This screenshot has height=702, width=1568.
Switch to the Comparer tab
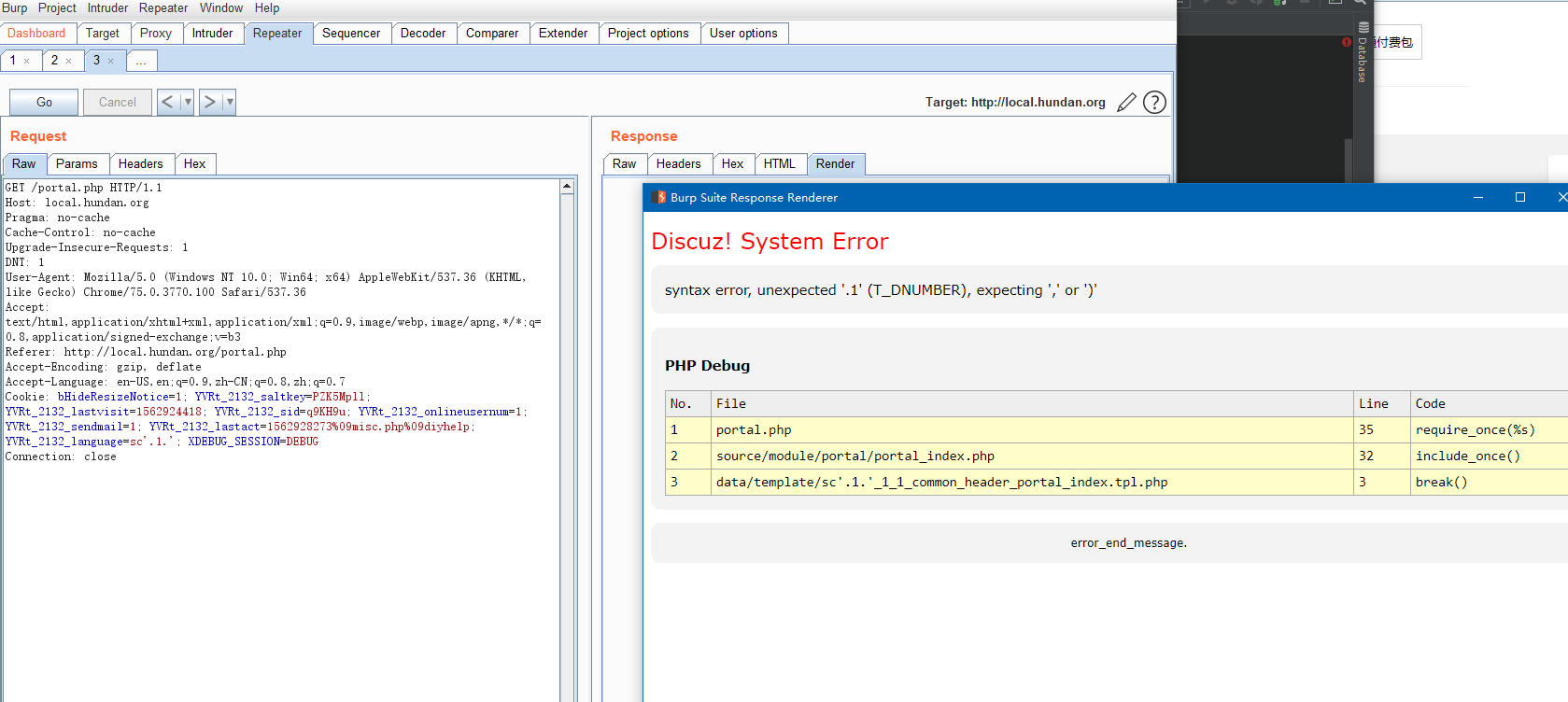click(492, 33)
